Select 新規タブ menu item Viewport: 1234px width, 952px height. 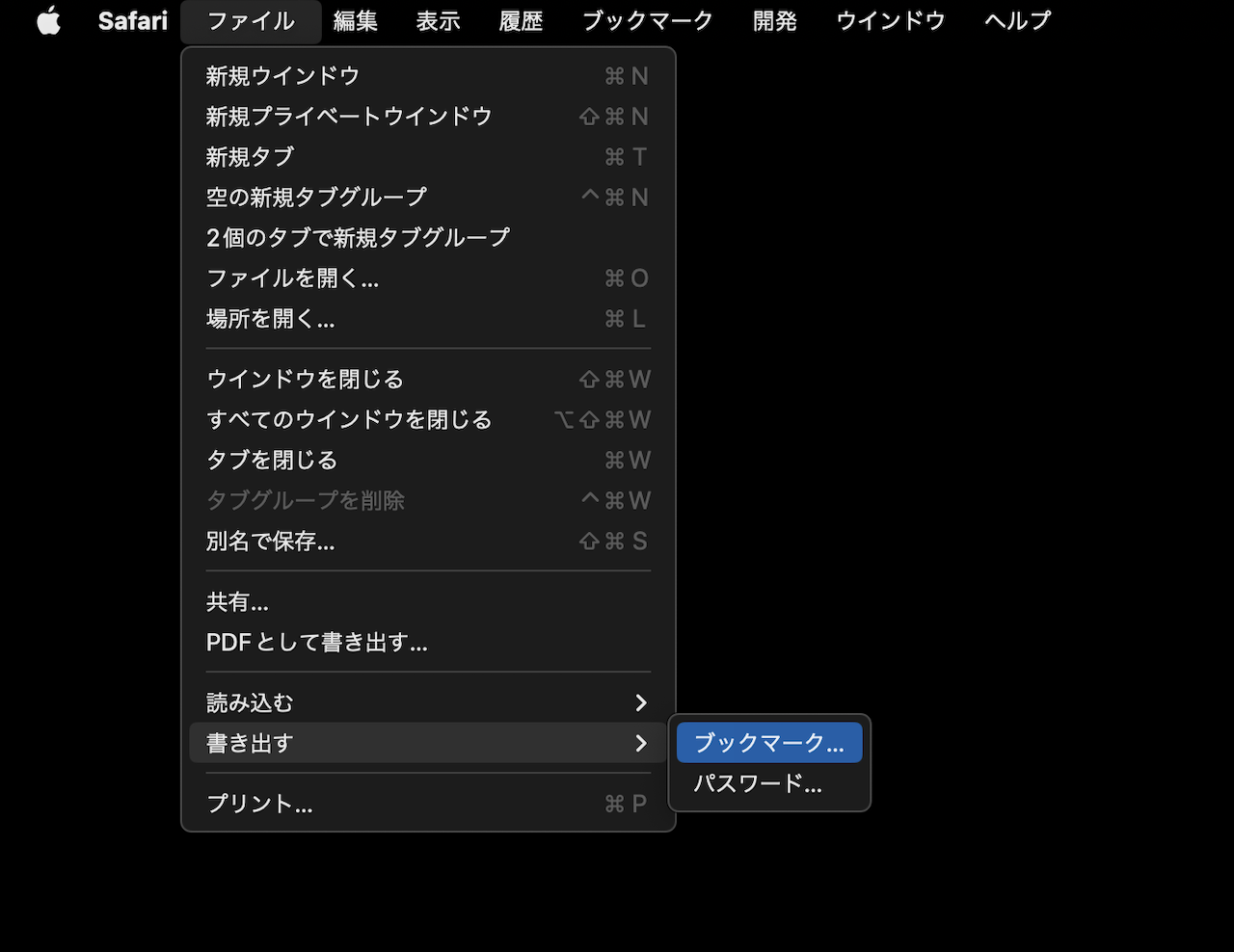428,157
